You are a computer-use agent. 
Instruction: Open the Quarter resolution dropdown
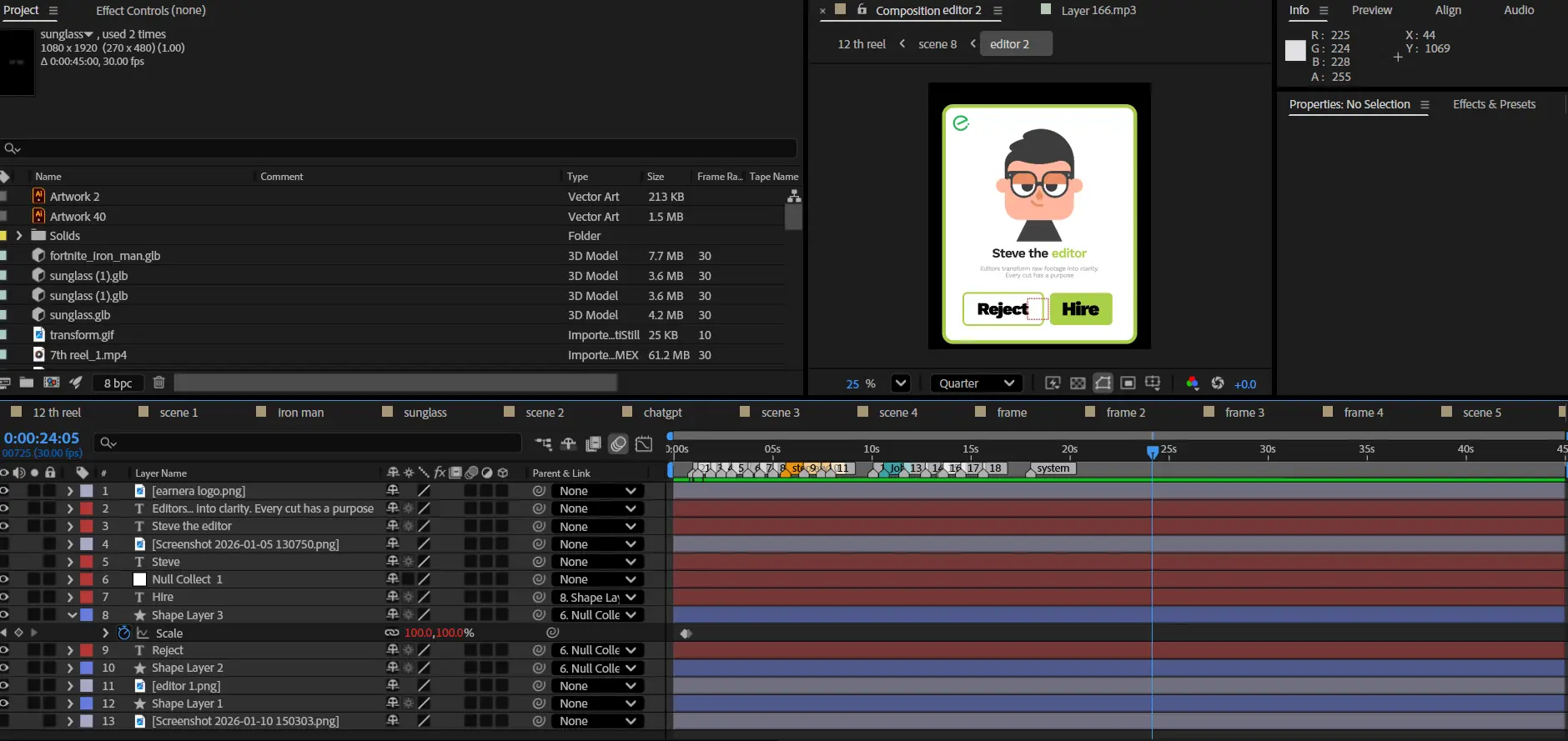(x=977, y=383)
